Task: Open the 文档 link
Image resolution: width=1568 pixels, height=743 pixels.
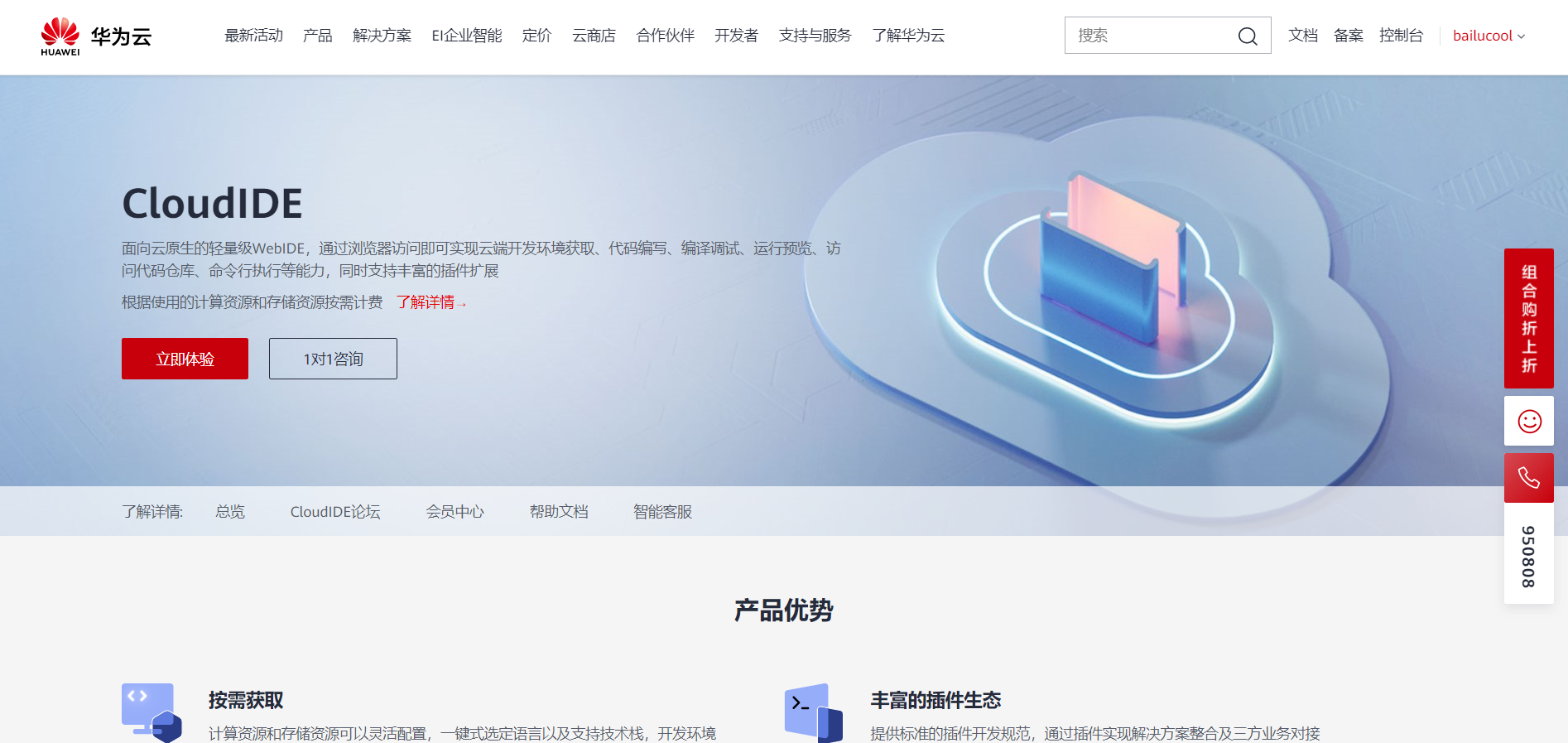Action: tap(1303, 36)
